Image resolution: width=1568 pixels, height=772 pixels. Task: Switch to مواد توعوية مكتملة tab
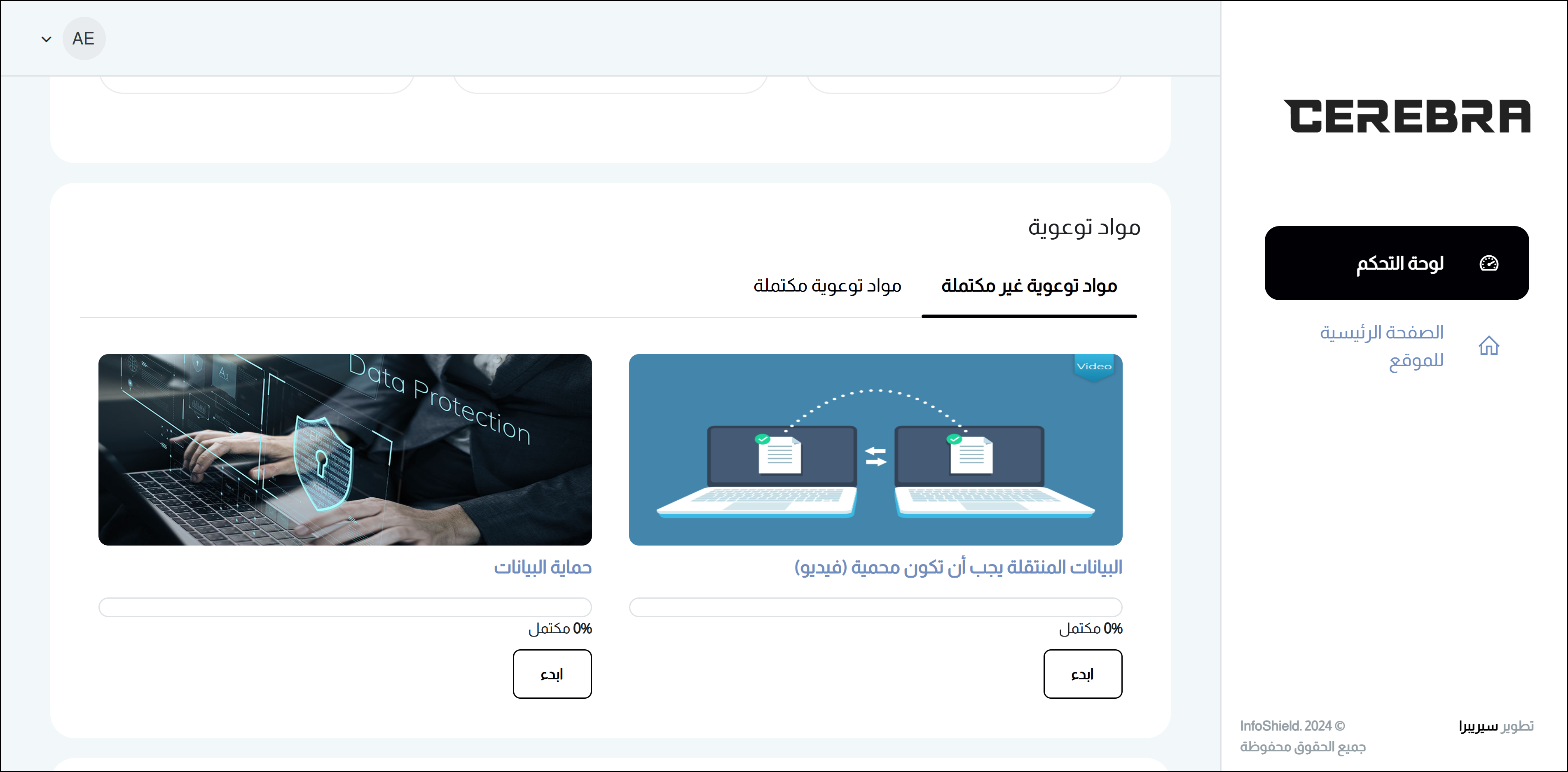tap(827, 286)
